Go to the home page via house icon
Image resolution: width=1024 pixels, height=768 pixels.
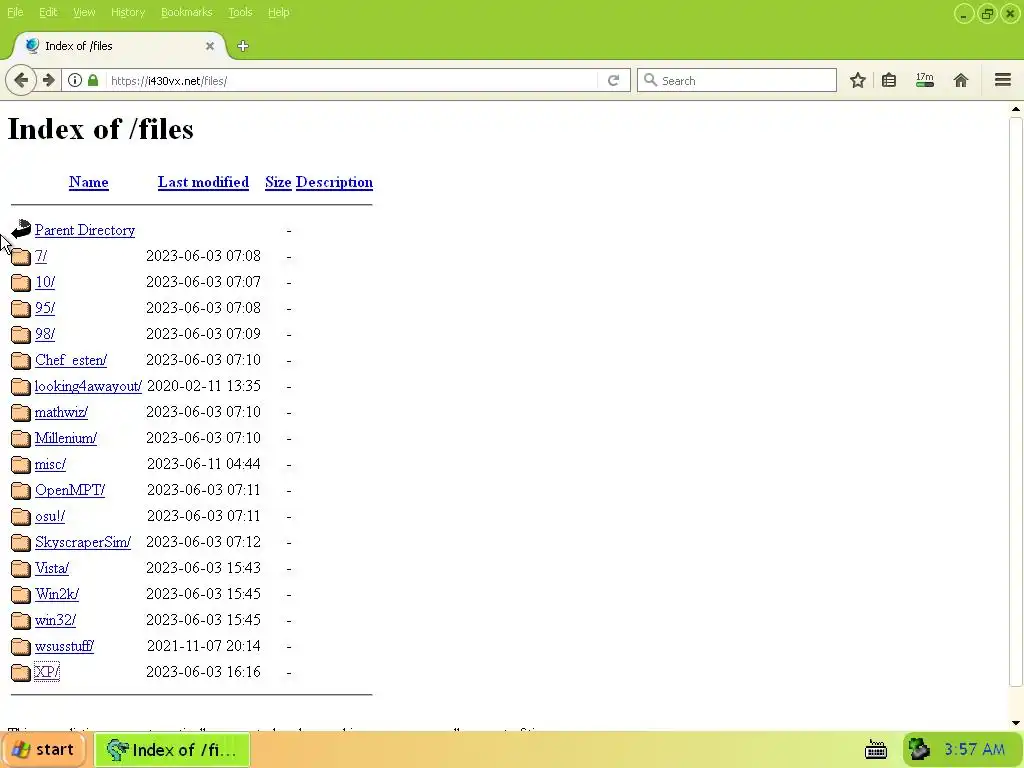tap(961, 80)
